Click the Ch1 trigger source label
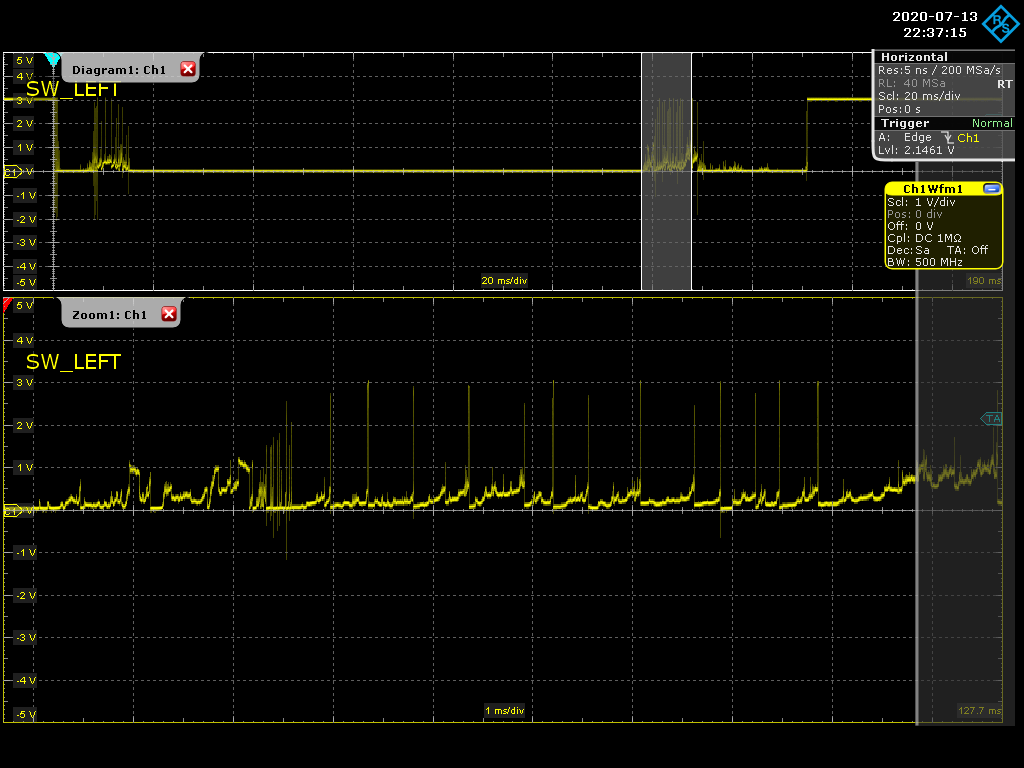Viewport: 1024px width, 768px height. (968, 138)
